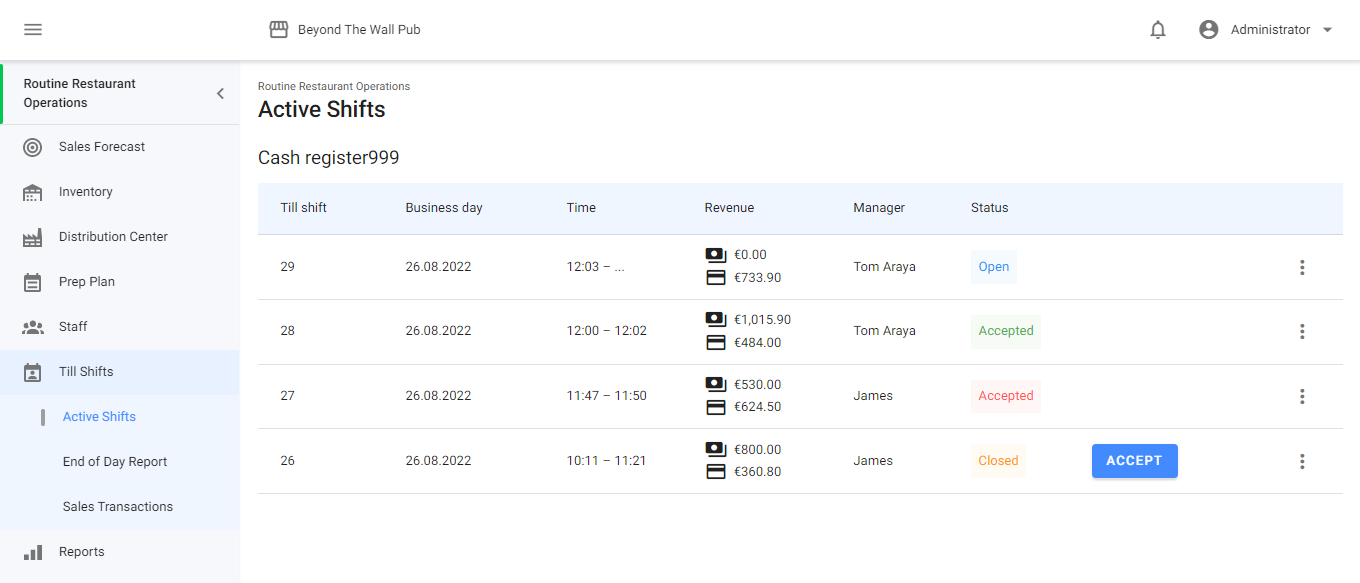Click the Inventory store icon
This screenshot has width=1360, height=583.
(33, 192)
